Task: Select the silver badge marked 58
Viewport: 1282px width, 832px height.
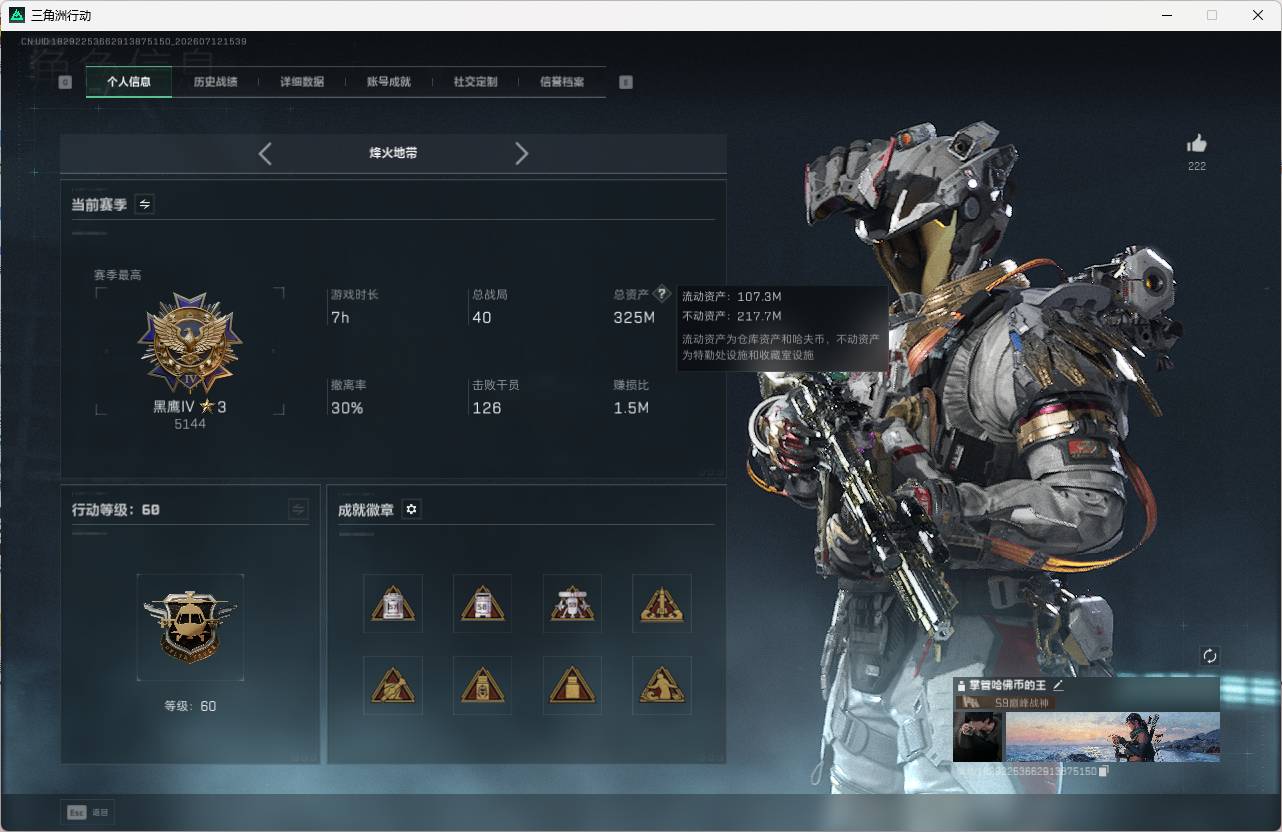Action: pyautogui.click(x=482, y=603)
